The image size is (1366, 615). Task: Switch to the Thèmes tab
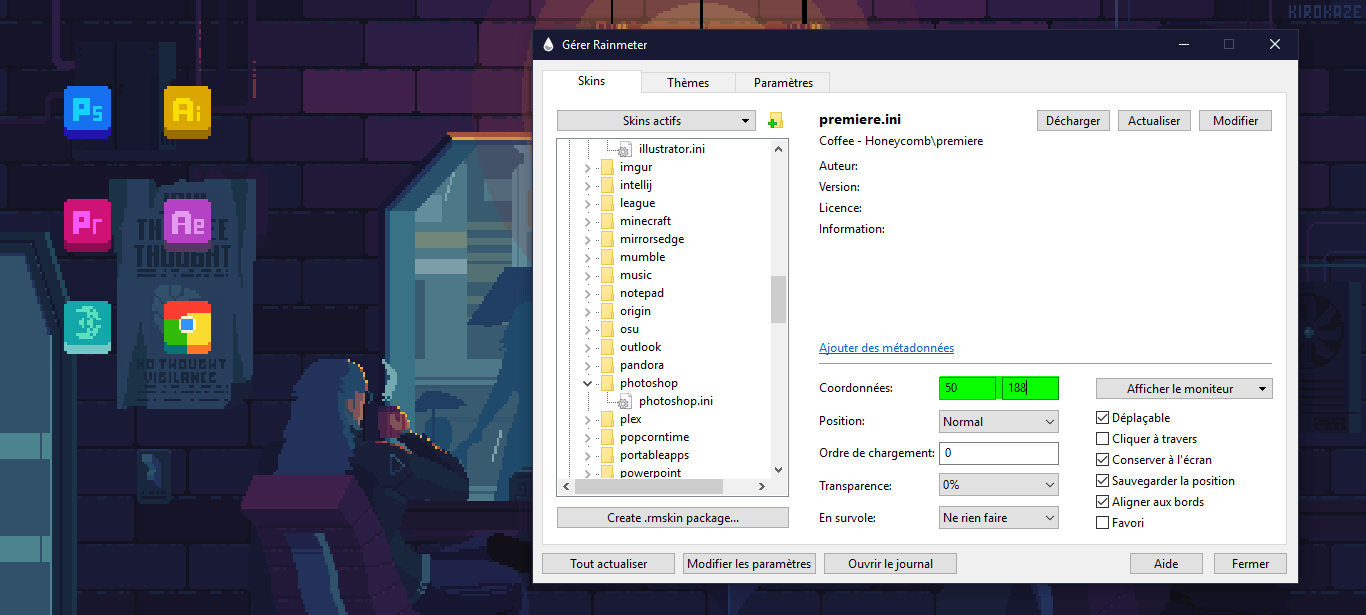pos(688,83)
